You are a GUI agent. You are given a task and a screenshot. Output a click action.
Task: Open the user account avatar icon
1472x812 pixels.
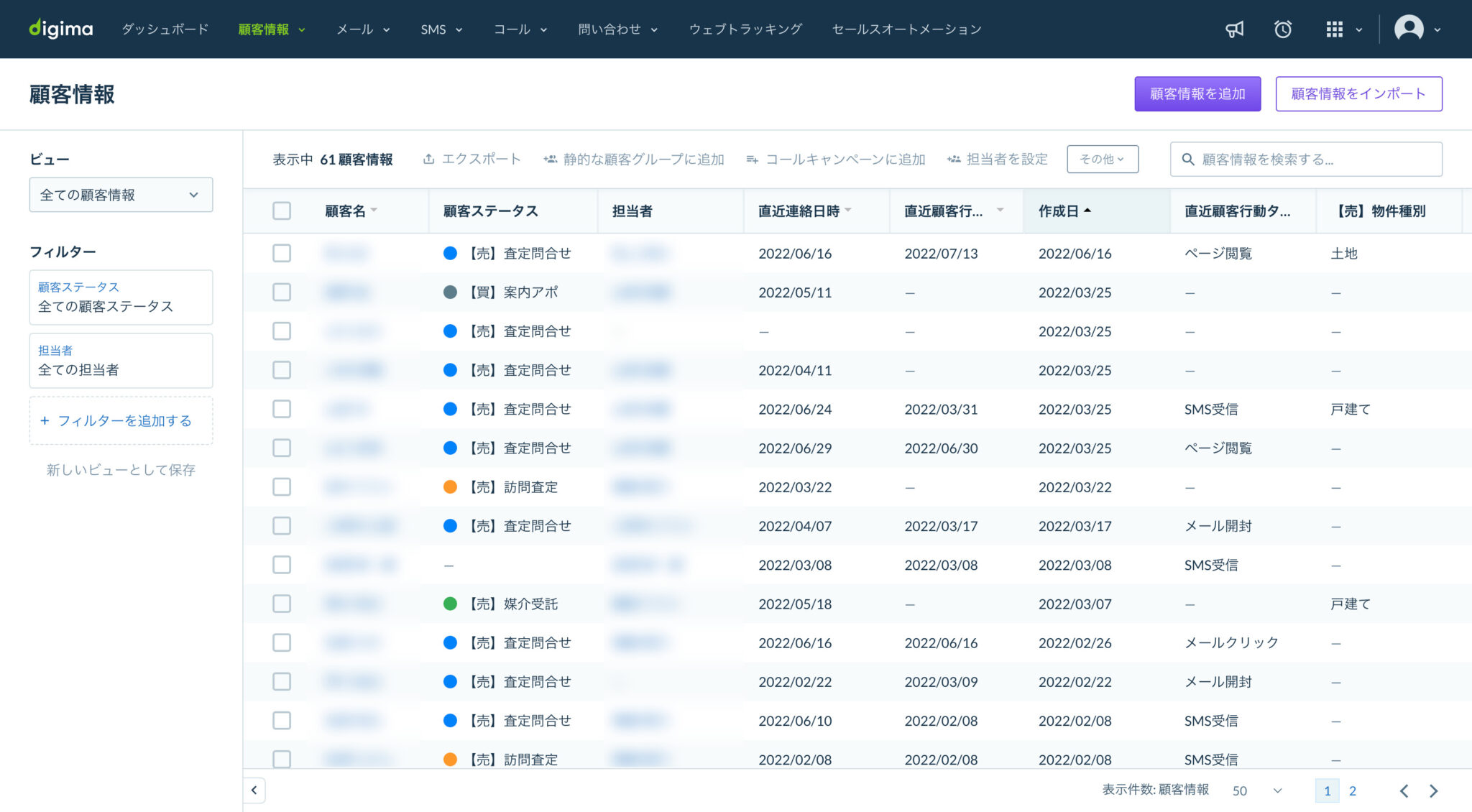click(x=1410, y=29)
